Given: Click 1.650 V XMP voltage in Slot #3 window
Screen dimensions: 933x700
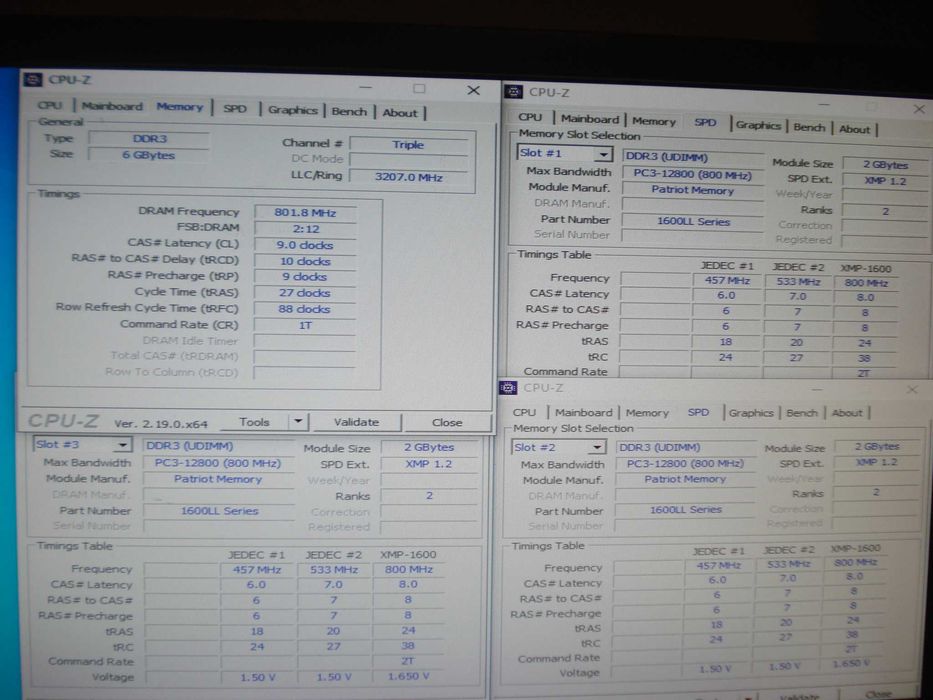Looking at the screenshot, I should click(408, 676).
